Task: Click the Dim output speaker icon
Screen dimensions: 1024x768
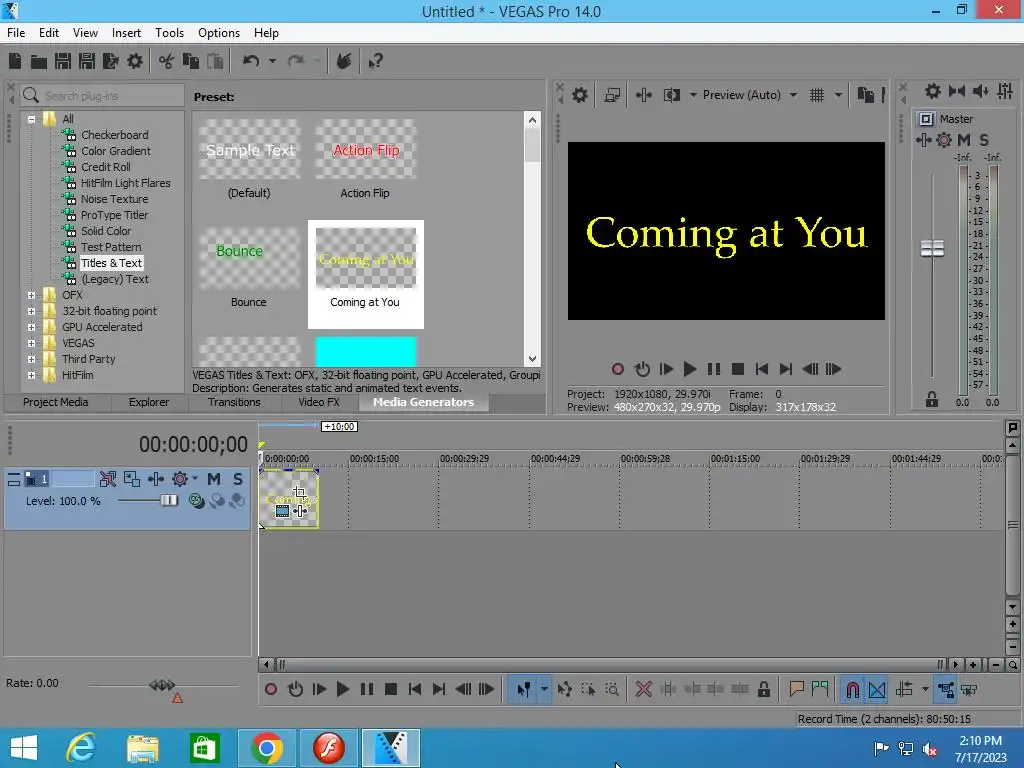Action: pyautogui.click(x=981, y=91)
